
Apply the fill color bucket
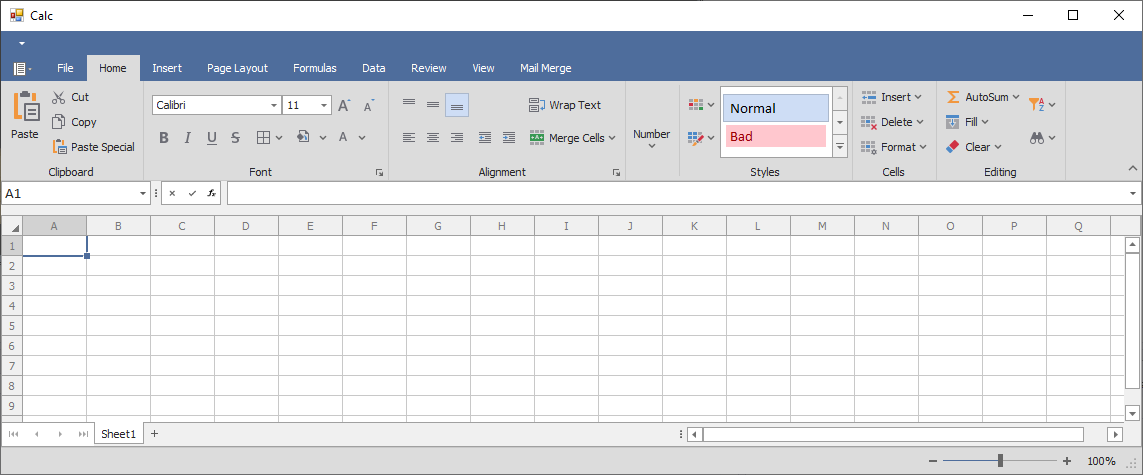[303, 137]
